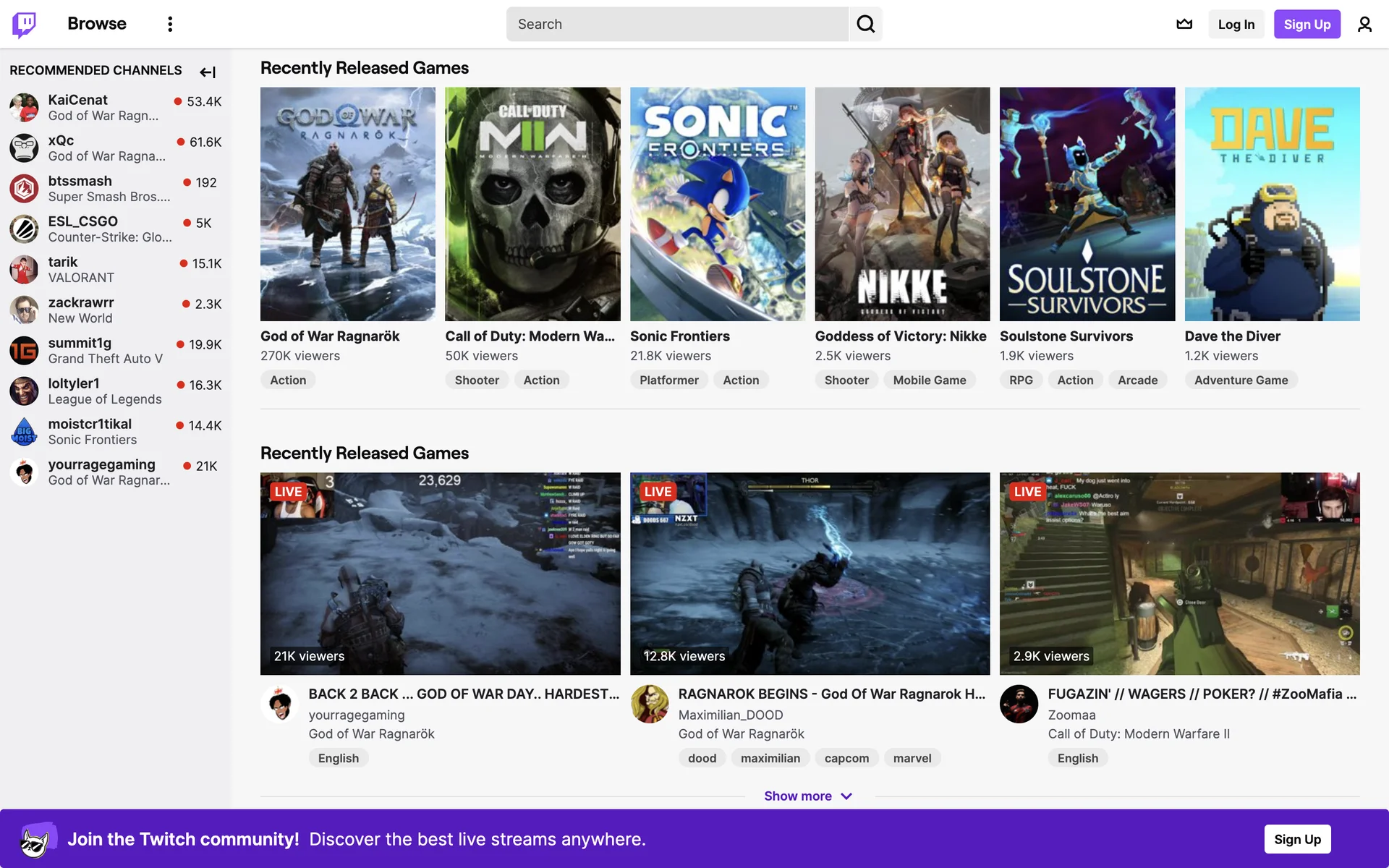Open the user profile icon menu
1389x868 pixels.
point(1364,24)
